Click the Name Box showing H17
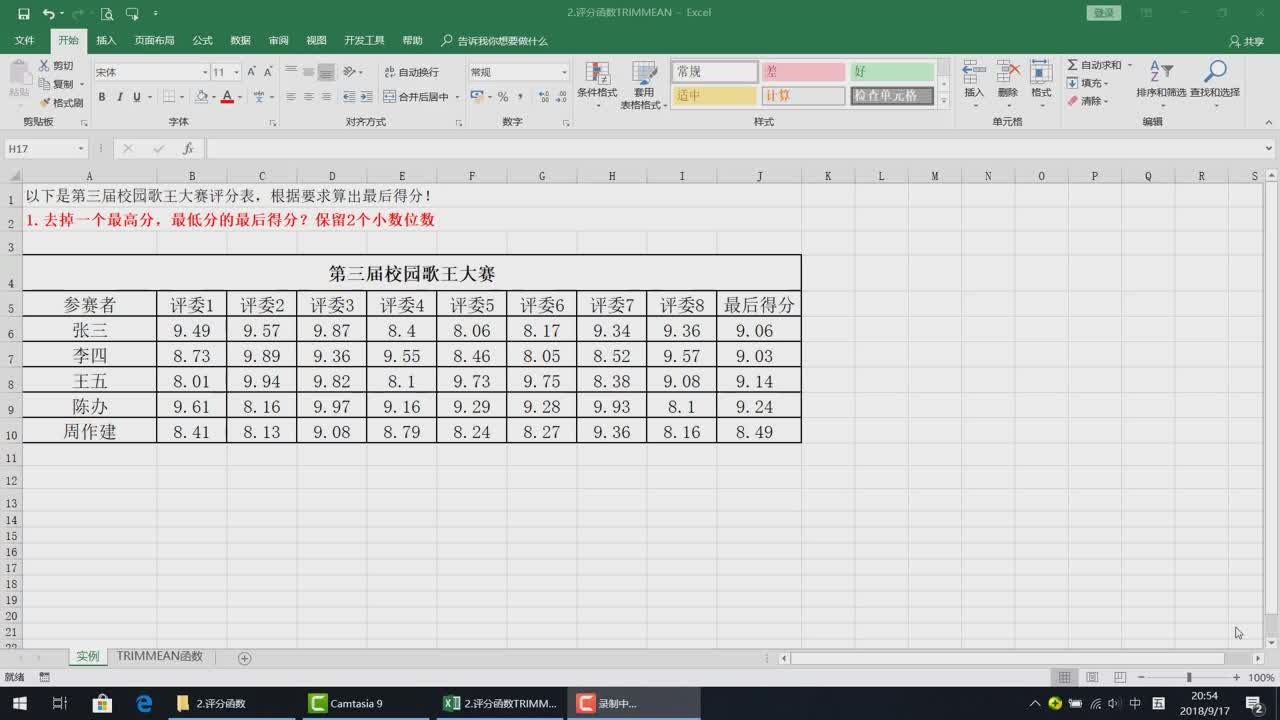This screenshot has width=1280, height=720. pyautogui.click(x=46, y=149)
